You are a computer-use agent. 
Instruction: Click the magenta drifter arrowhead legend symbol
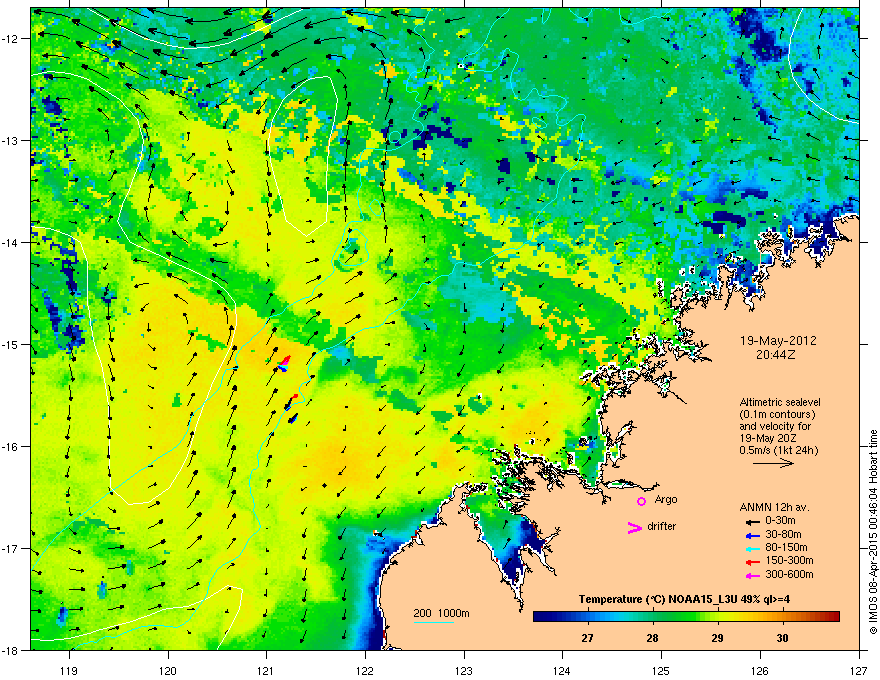[634, 527]
